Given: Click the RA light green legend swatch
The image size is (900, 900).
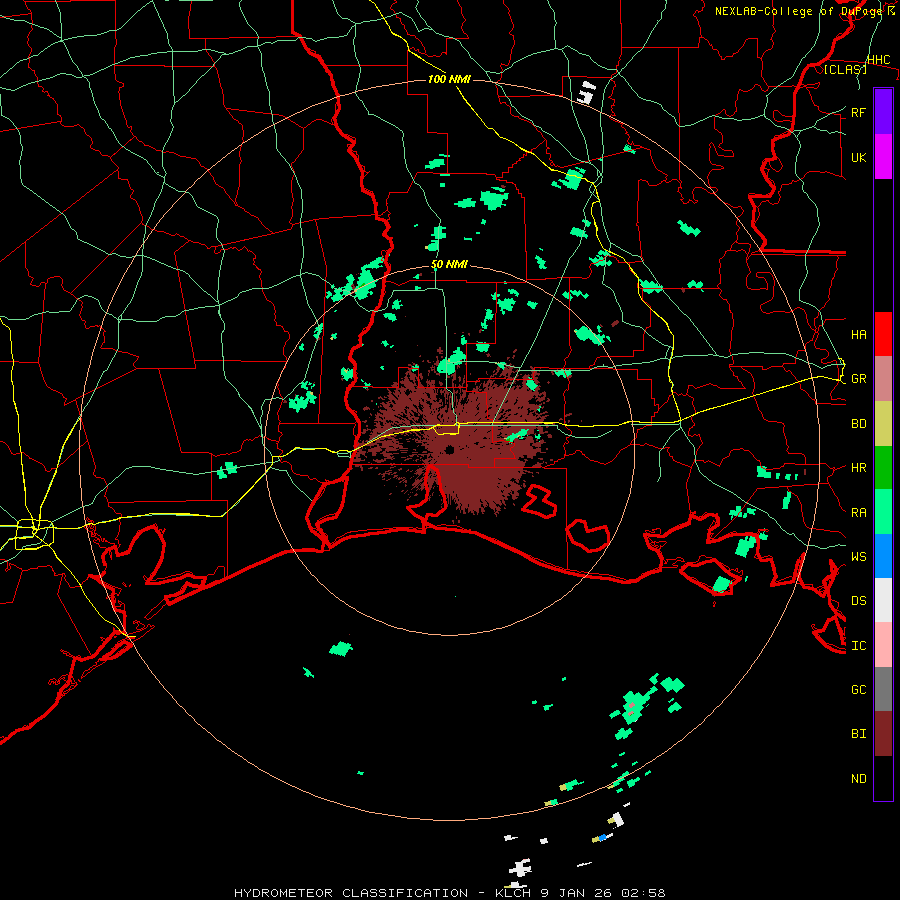Looking at the screenshot, I should click(883, 512).
